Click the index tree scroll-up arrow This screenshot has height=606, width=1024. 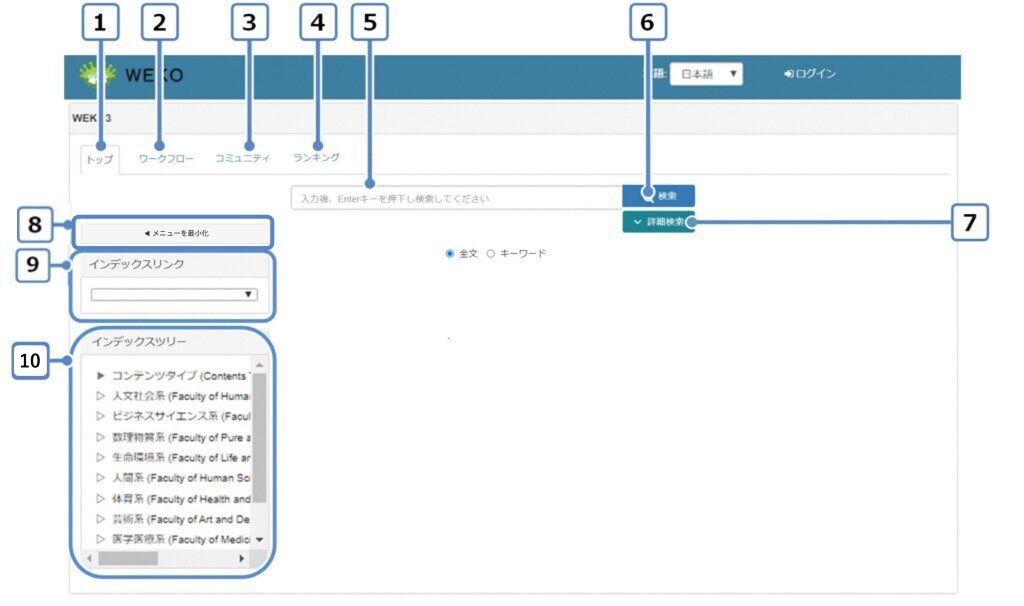pyautogui.click(x=260, y=366)
